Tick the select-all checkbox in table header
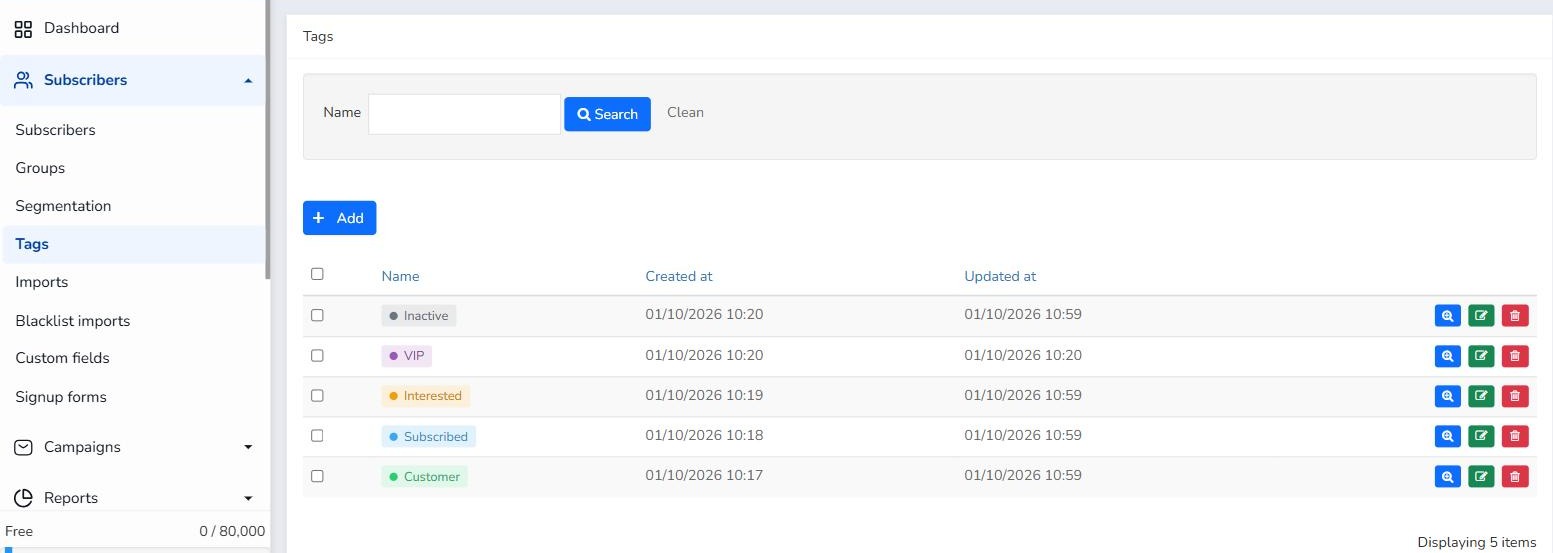This screenshot has height=553, width=1553. 317,274
